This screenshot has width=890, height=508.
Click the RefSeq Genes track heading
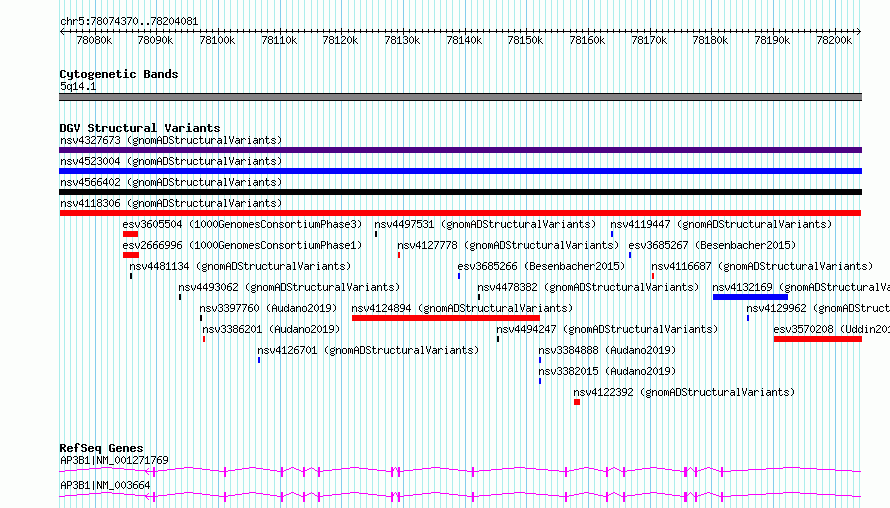point(101,448)
